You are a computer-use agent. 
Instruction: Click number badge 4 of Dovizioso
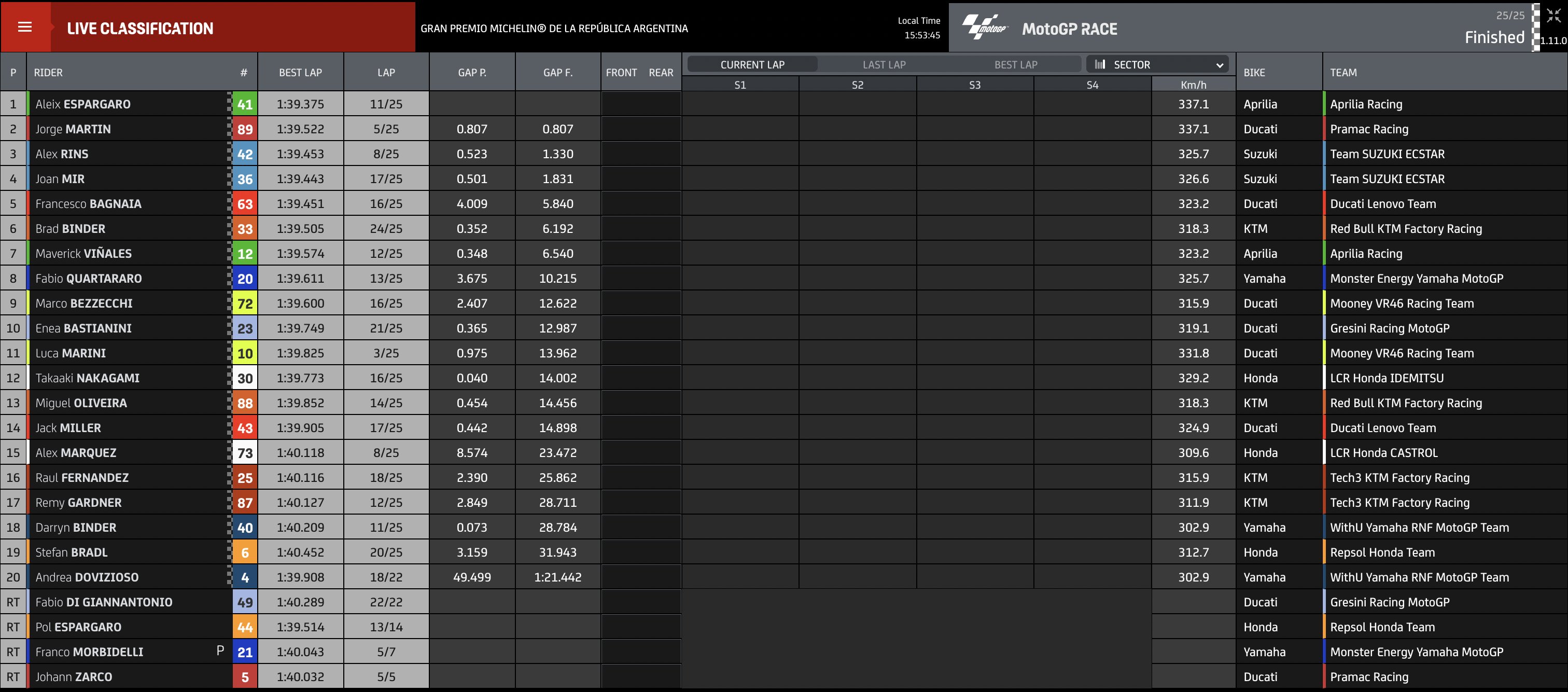point(245,577)
